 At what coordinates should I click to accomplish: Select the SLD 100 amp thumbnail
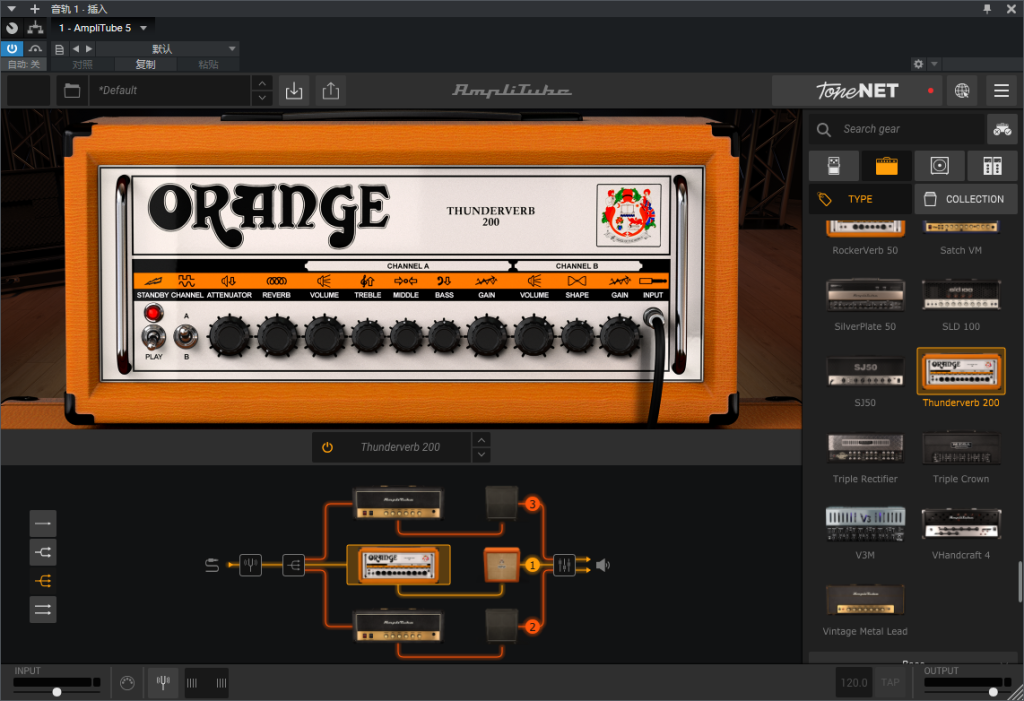961,295
